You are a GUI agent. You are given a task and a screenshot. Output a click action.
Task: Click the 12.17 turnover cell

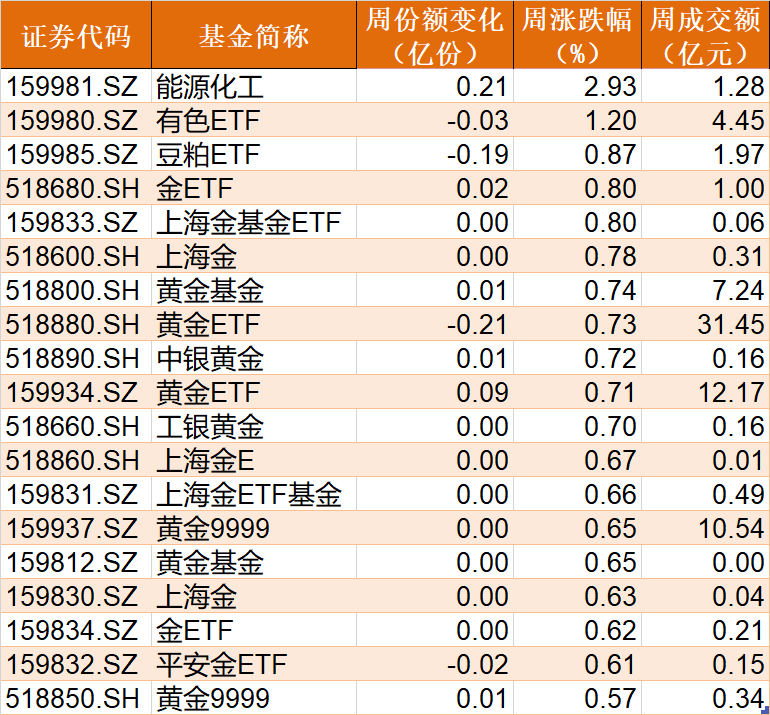click(705, 392)
